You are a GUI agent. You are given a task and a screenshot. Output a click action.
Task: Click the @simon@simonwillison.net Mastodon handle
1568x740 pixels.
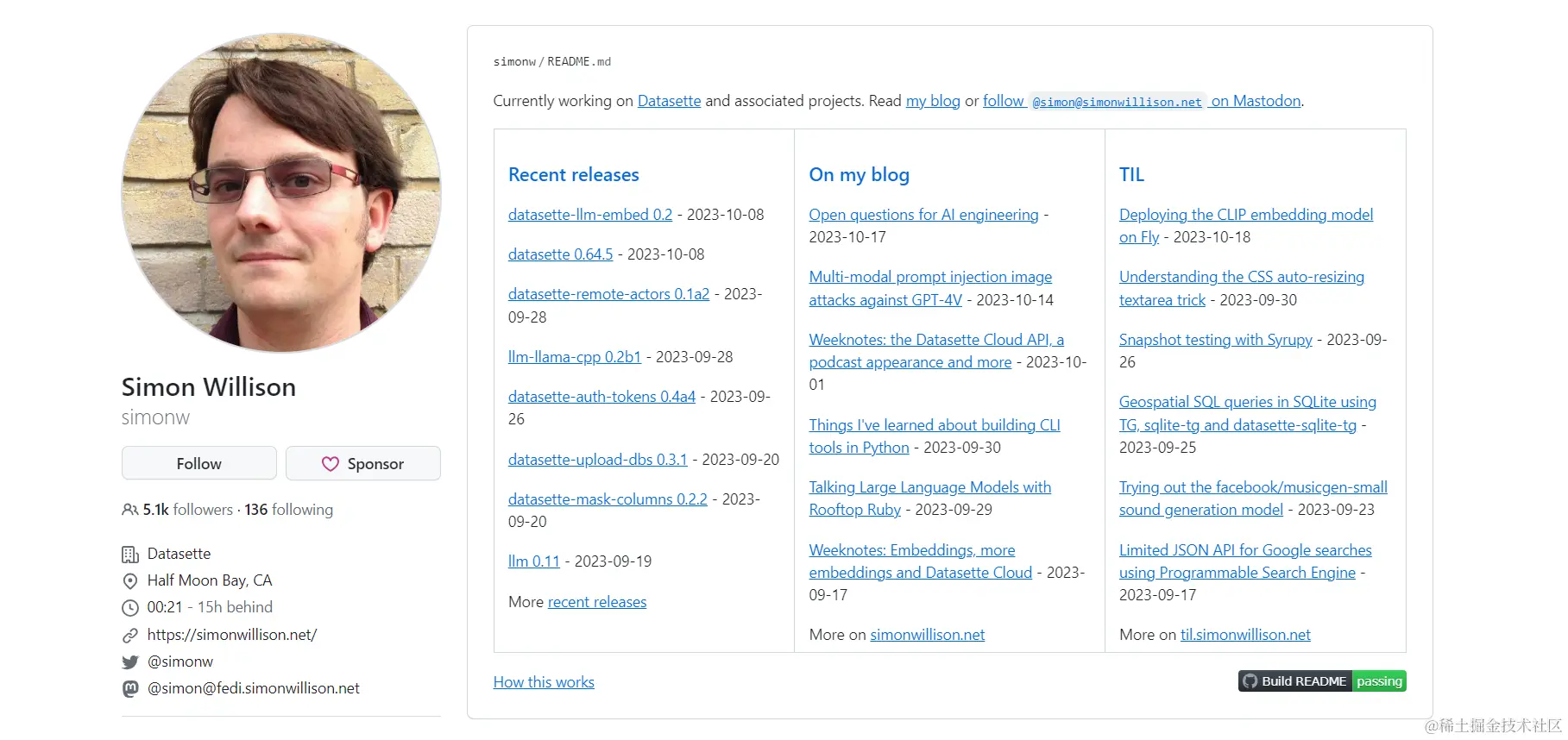pos(1117,102)
